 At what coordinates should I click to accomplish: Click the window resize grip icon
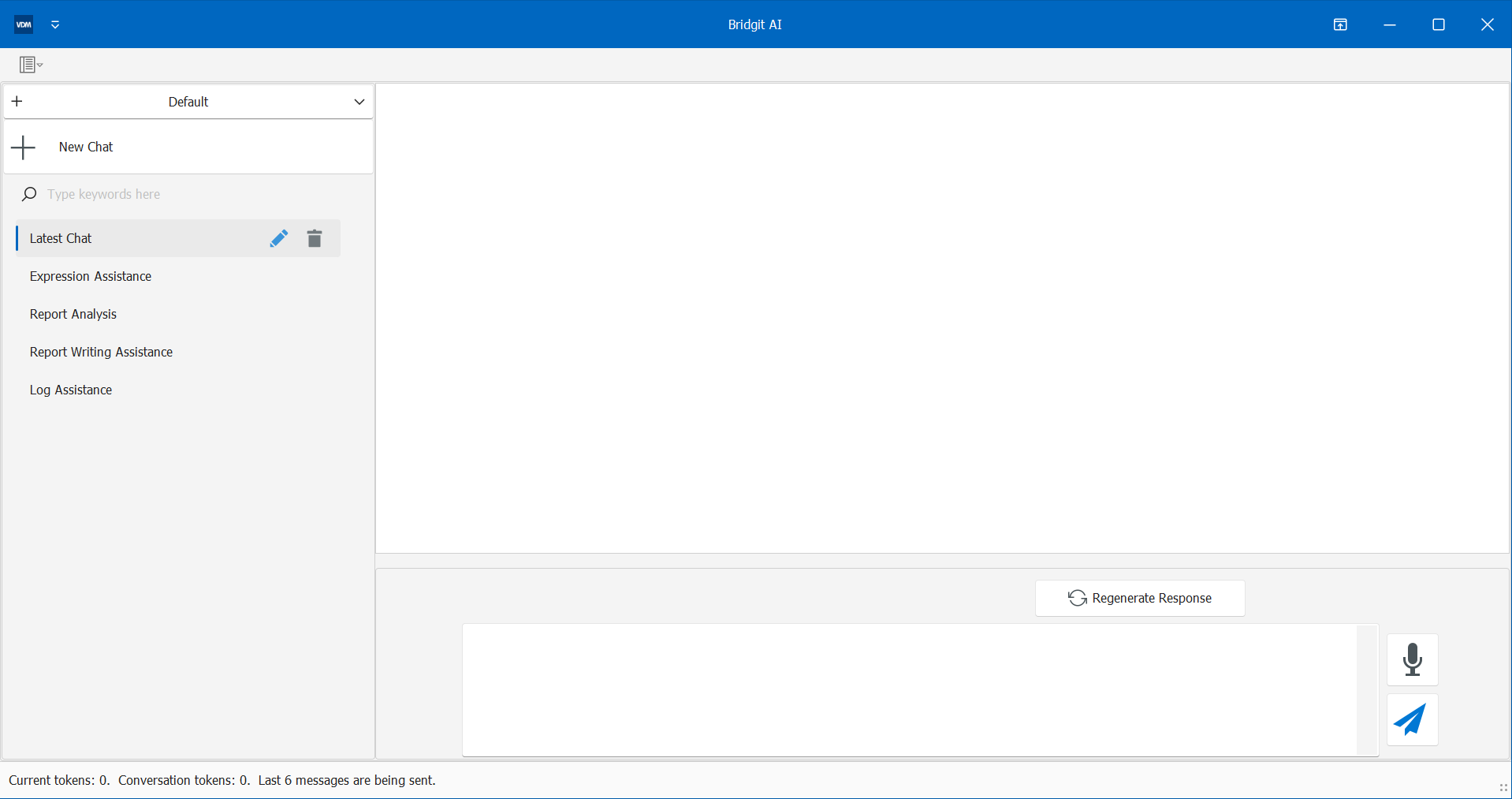1503,788
